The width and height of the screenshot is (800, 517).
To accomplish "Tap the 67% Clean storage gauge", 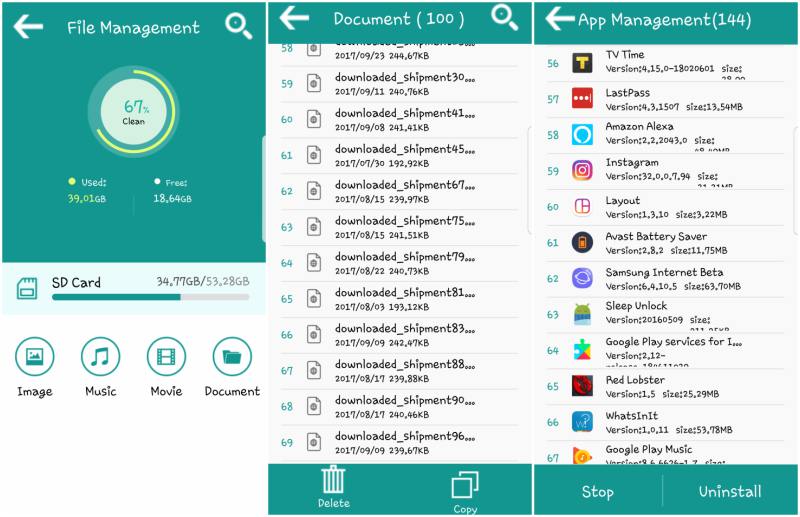I will coord(134,112).
